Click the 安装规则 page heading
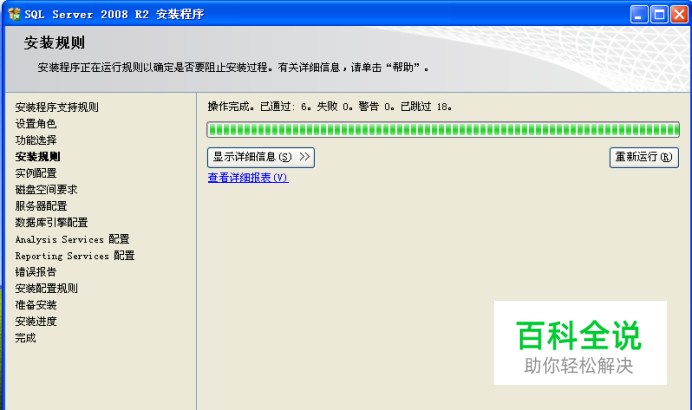This screenshot has height=410, width=692. (x=54, y=43)
